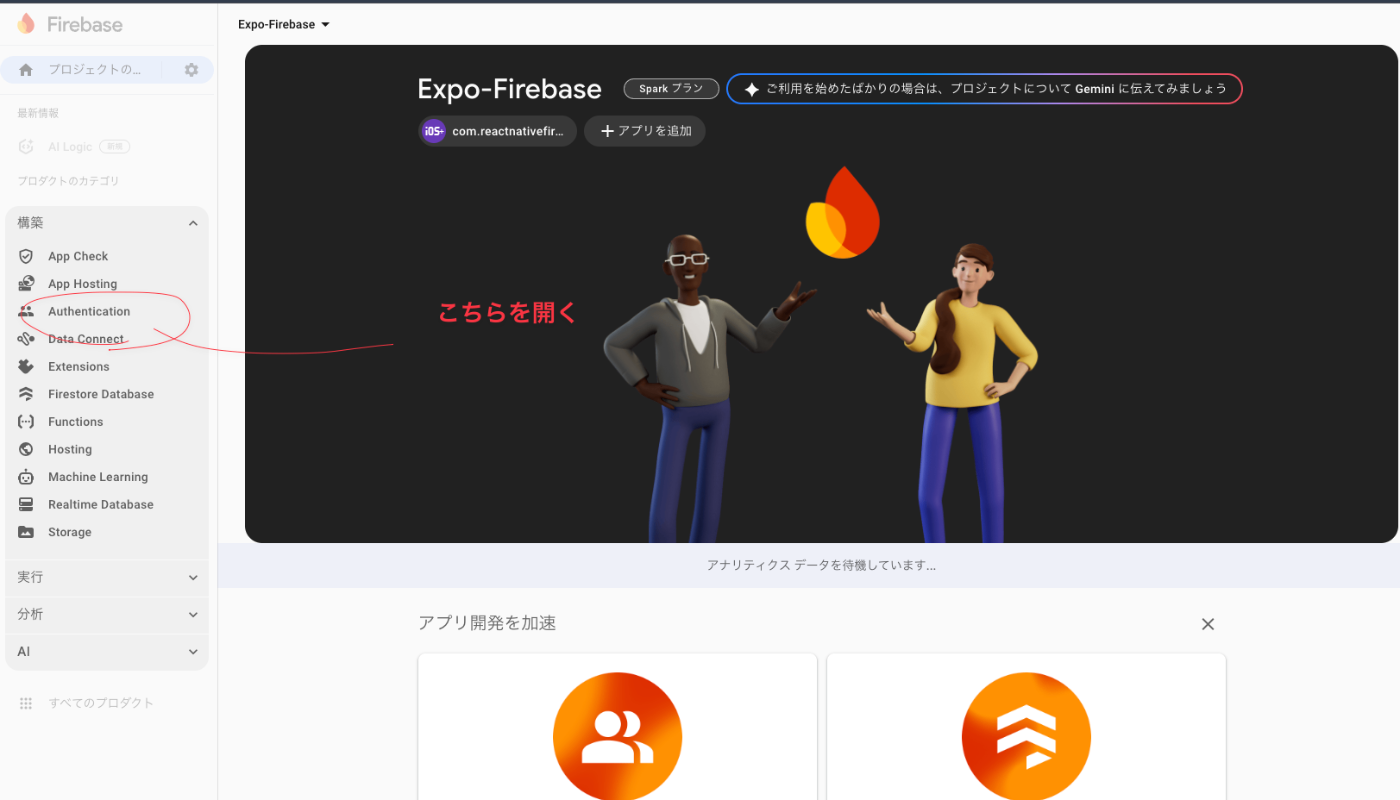Open project settings gear icon
This screenshot has width=1400, height=800.
pyautogui.click(x=191, y=70)
